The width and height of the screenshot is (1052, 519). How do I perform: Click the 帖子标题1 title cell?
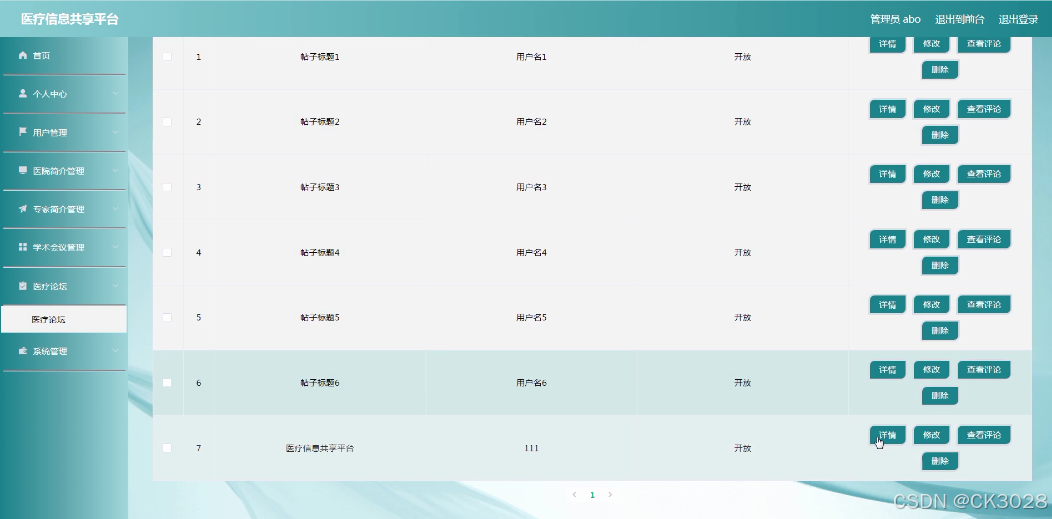[320, 57]
